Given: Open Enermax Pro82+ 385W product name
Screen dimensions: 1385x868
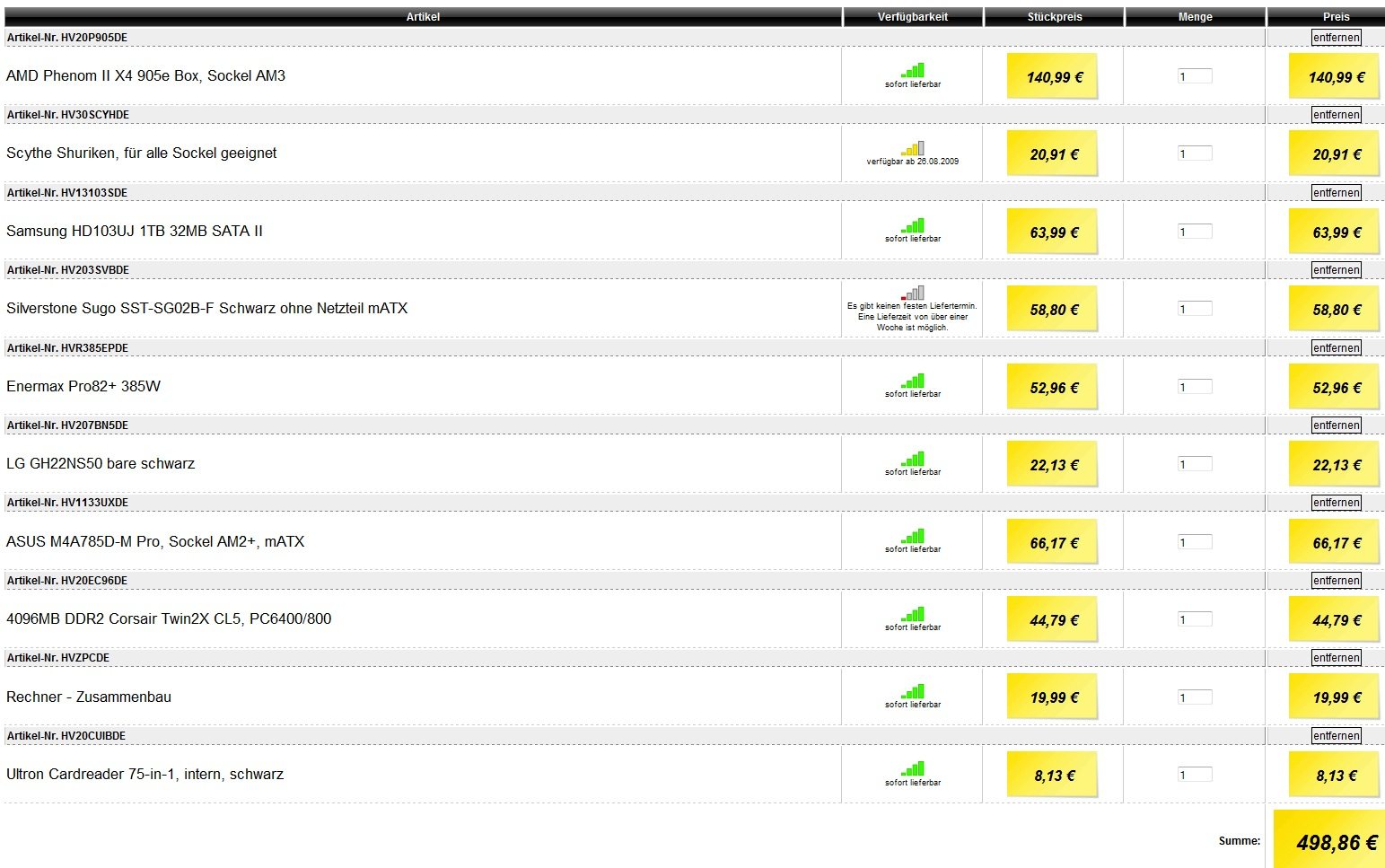Looking at the screenshot, I should pyautogui.click(x=83, y=387).
